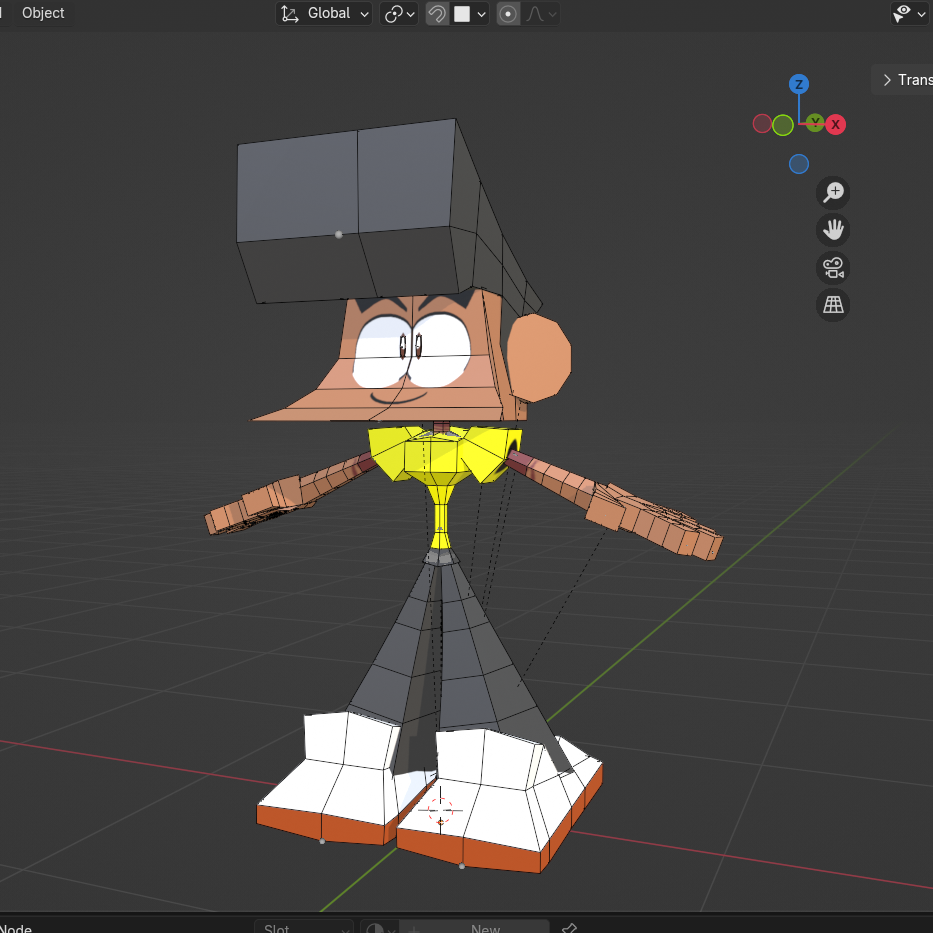Click the red X axis gizmo ball

(x=835, y=124)
